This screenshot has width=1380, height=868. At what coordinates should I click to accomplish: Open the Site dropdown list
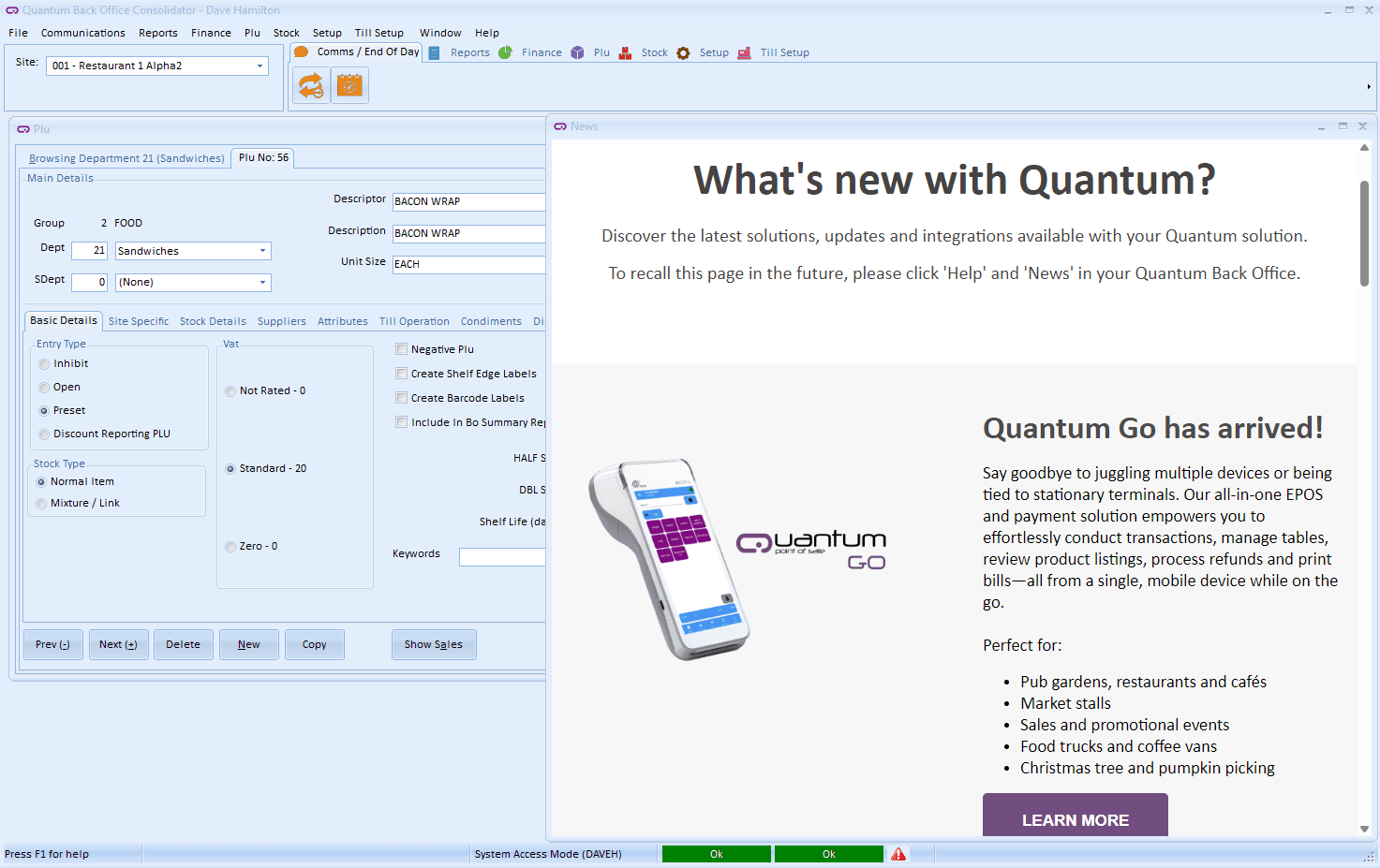[260, 66]
